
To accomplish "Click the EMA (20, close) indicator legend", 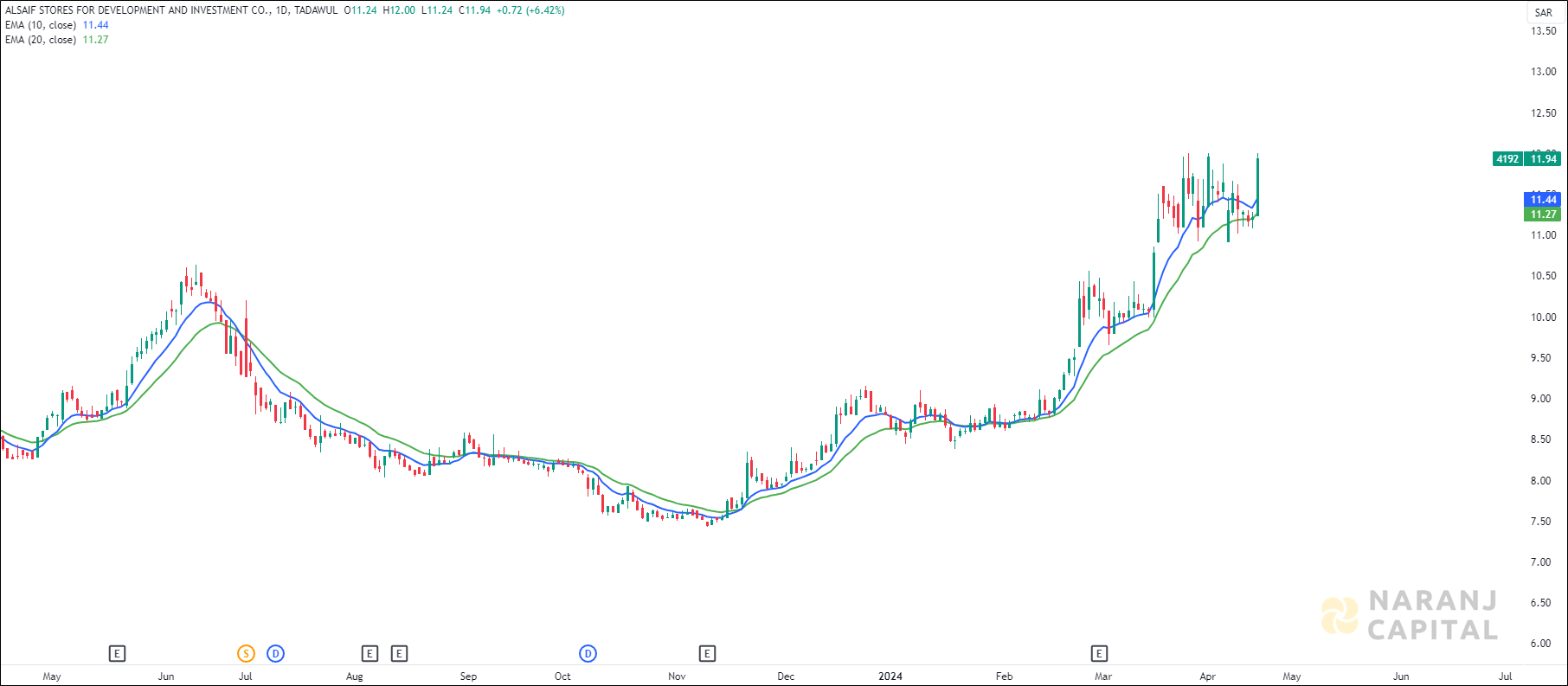I will pyautogui.click(x=41, y=40).
